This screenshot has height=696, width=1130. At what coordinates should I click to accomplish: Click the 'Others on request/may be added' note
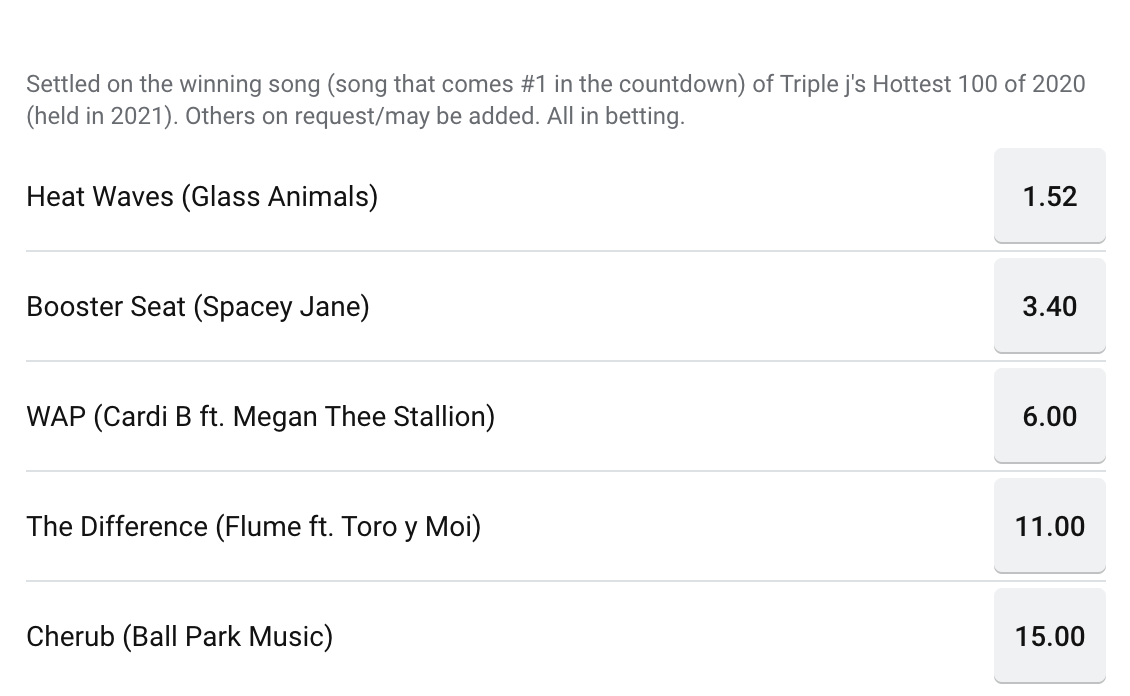(x=360, y=116)
